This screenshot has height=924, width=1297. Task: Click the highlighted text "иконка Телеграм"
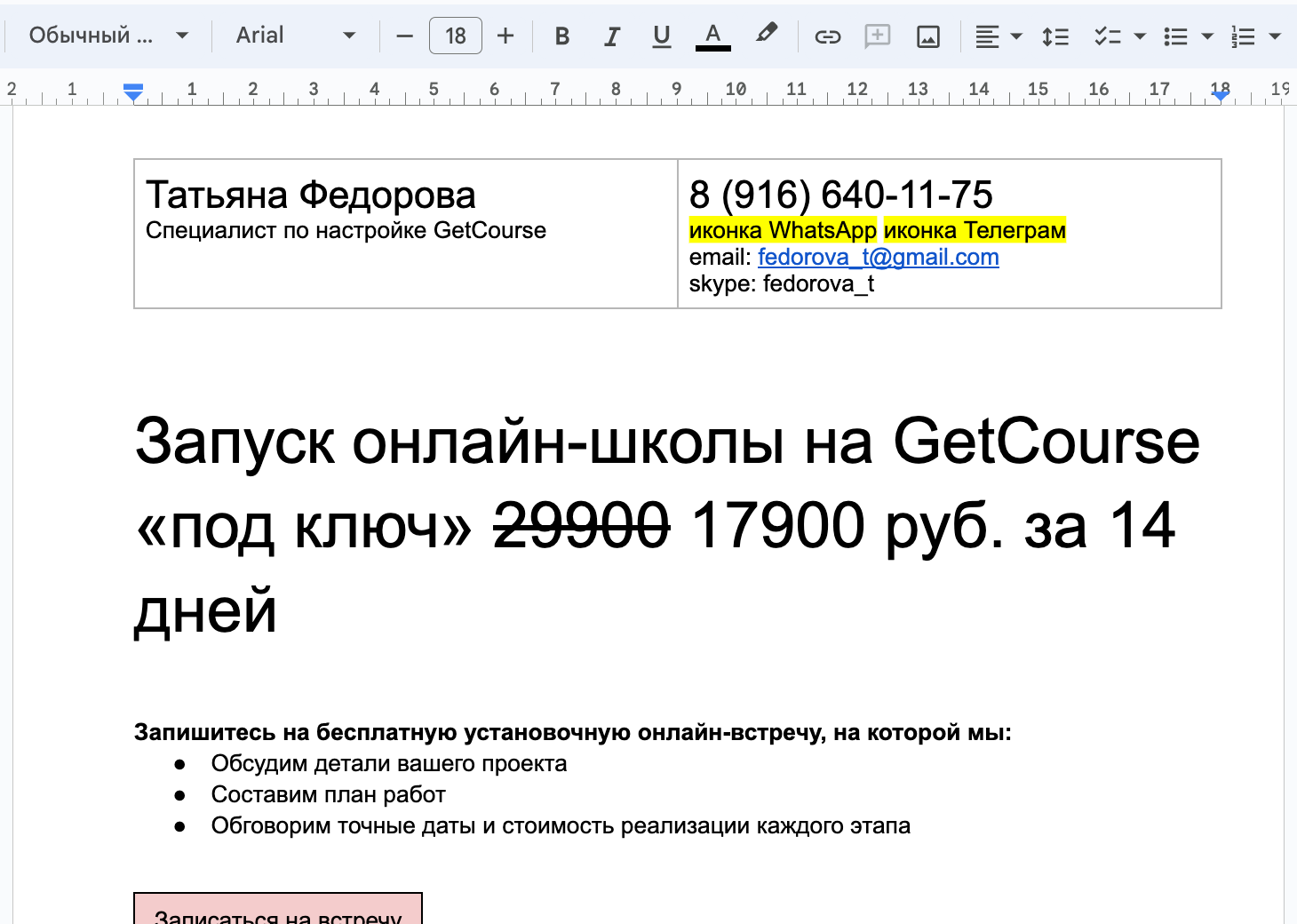975,230
